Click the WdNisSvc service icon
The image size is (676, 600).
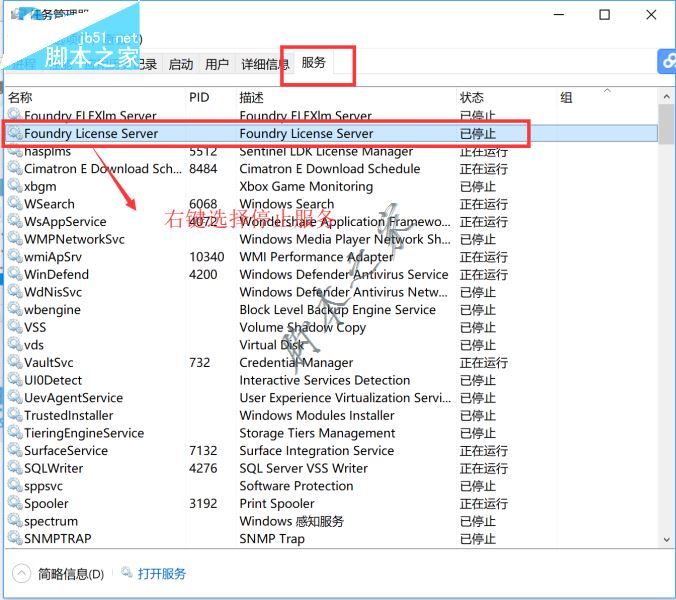[x=15, y=291]
